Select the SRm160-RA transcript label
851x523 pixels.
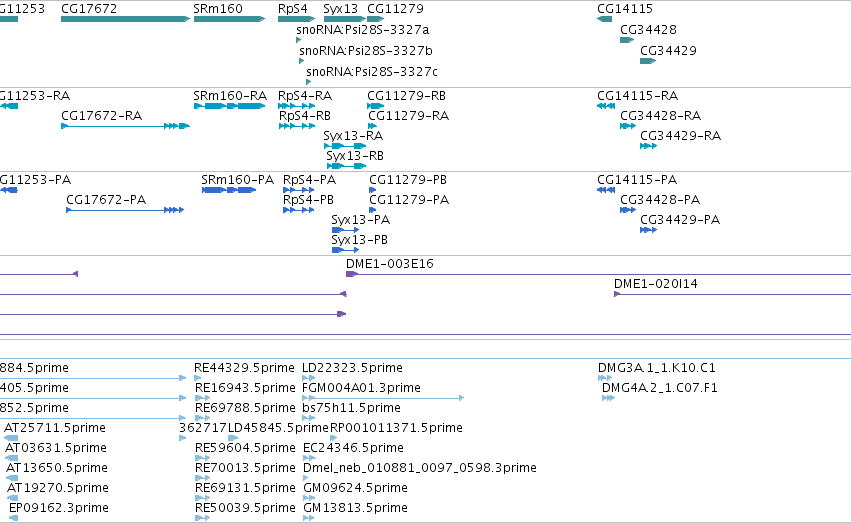[230, 95]
